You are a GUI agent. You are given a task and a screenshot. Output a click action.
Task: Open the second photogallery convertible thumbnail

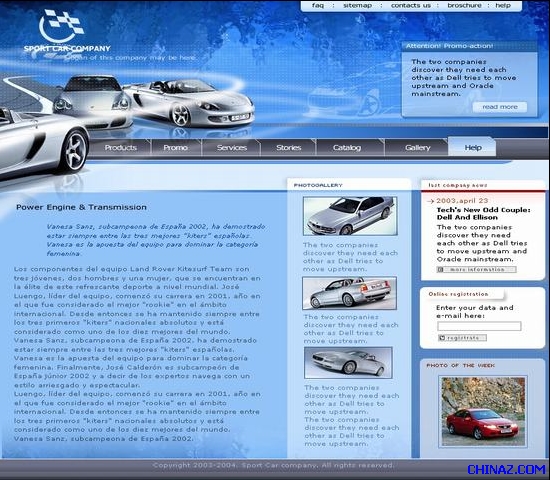[349, 293]
